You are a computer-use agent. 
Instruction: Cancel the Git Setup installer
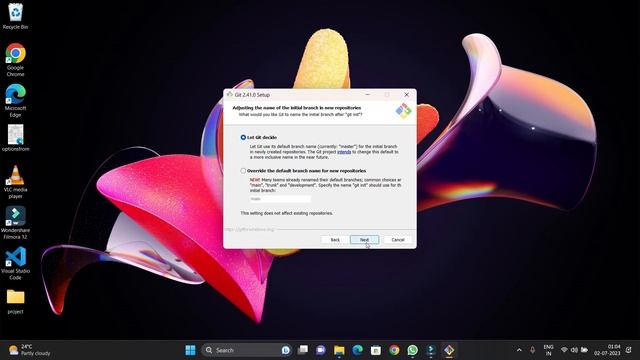tap(398, 240)
